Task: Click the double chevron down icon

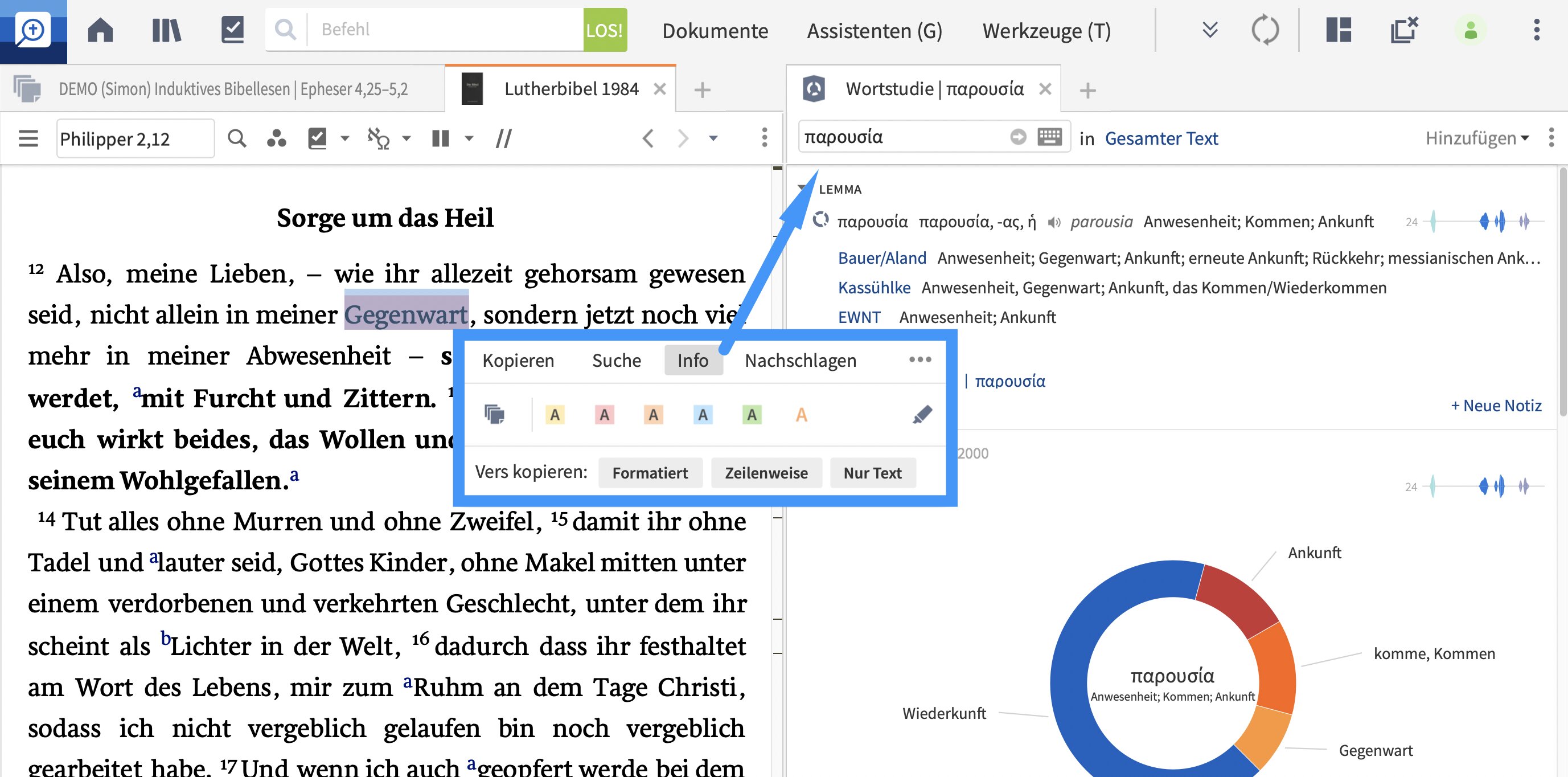Action: point(1210,30)
